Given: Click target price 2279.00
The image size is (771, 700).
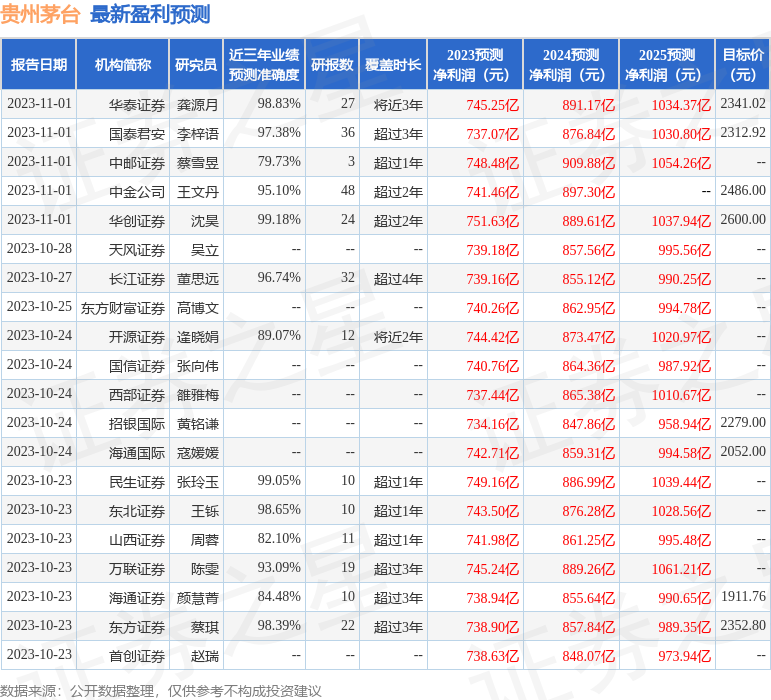Looking at the screenshot, I should click(x=743, y=423).
